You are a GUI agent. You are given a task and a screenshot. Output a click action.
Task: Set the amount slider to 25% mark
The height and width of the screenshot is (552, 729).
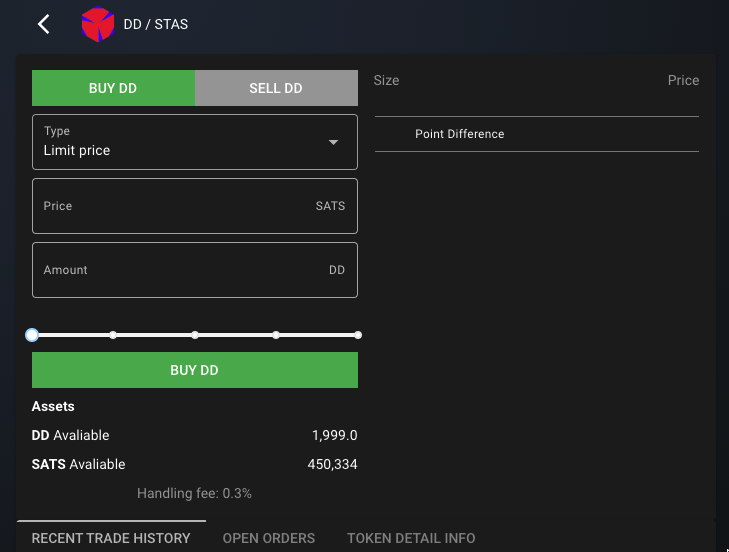[113, 335]
